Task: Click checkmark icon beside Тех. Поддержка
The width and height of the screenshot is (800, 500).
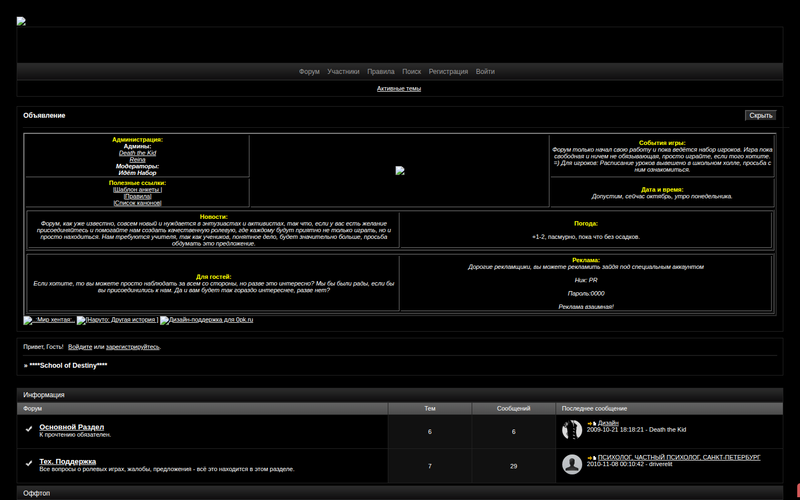Action: tap(29, 463)
